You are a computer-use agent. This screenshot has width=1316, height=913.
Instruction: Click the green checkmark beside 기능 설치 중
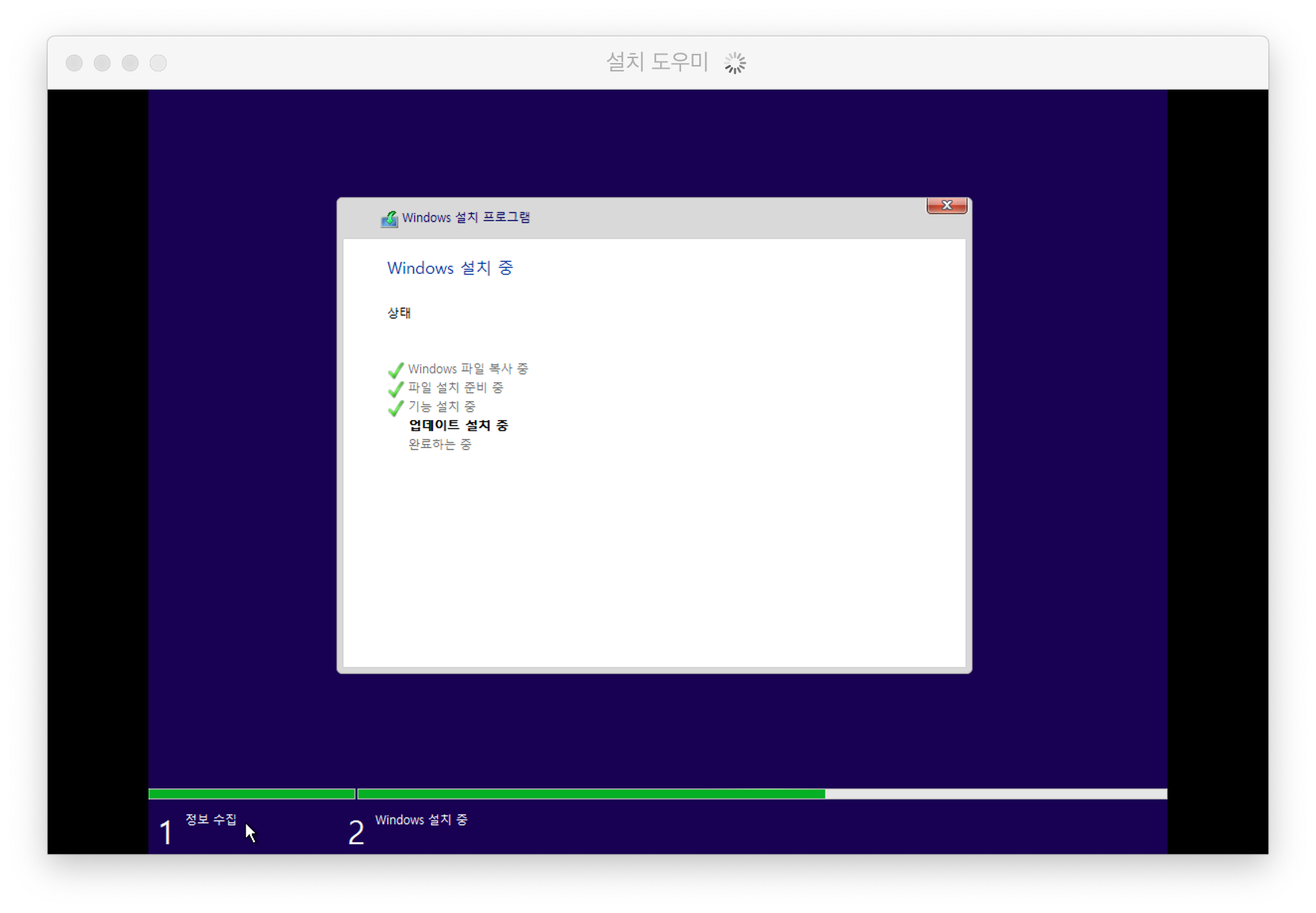pos(396,407)
